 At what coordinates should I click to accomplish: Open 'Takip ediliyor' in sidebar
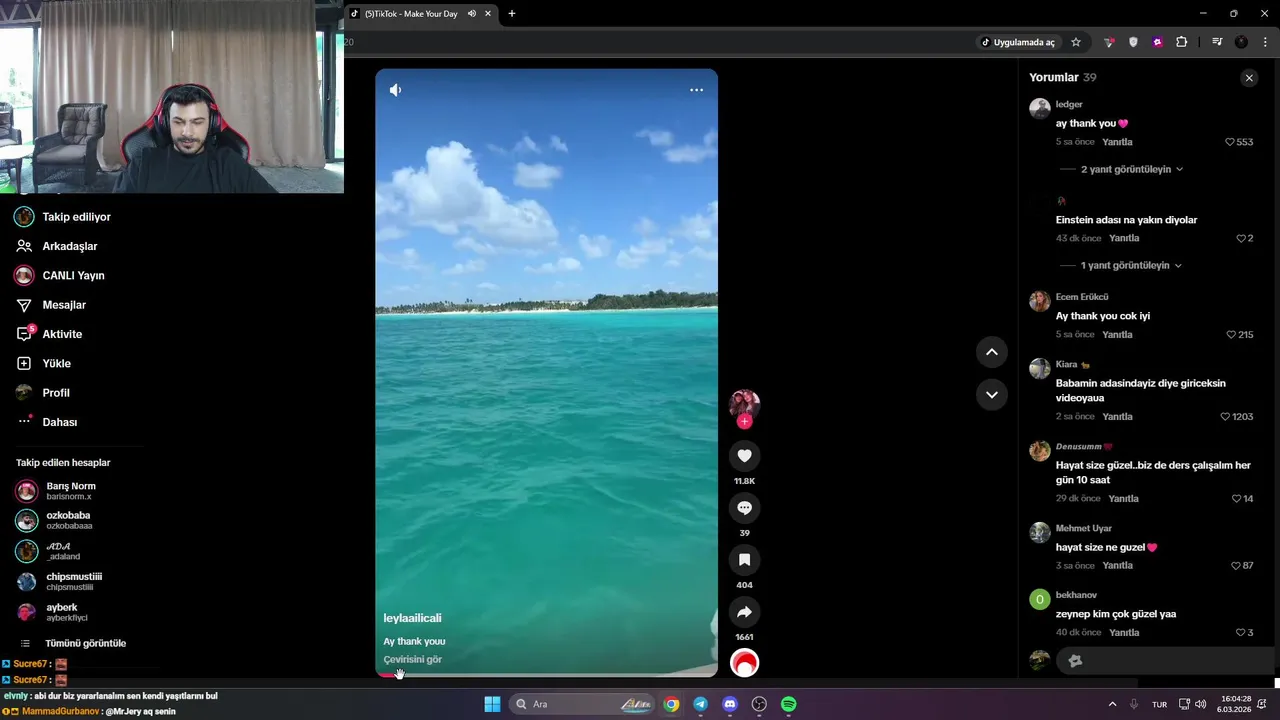[76, 217]
